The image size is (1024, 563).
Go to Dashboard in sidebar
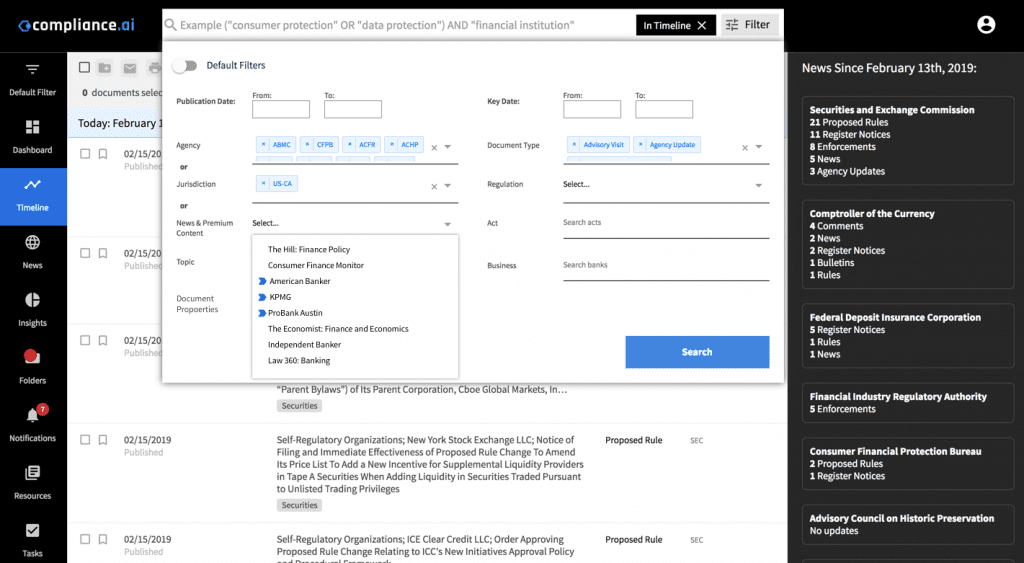pyautogui.click(x=33, y=137)
